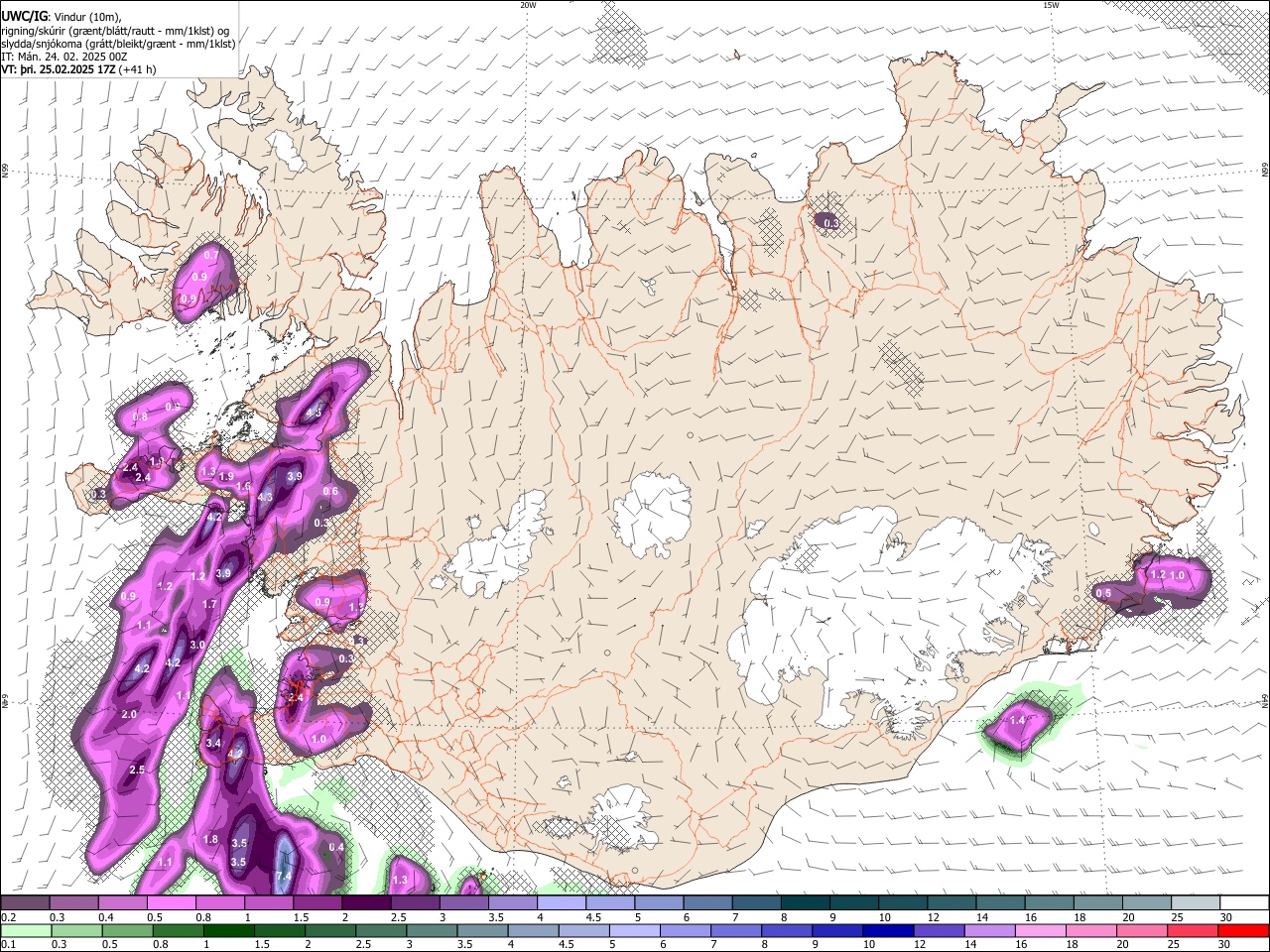Image resolution: width=1270 pixels, height=952 pixels.
Task: Click the 1.8 value on the map
Action: (x=210, y=840)
